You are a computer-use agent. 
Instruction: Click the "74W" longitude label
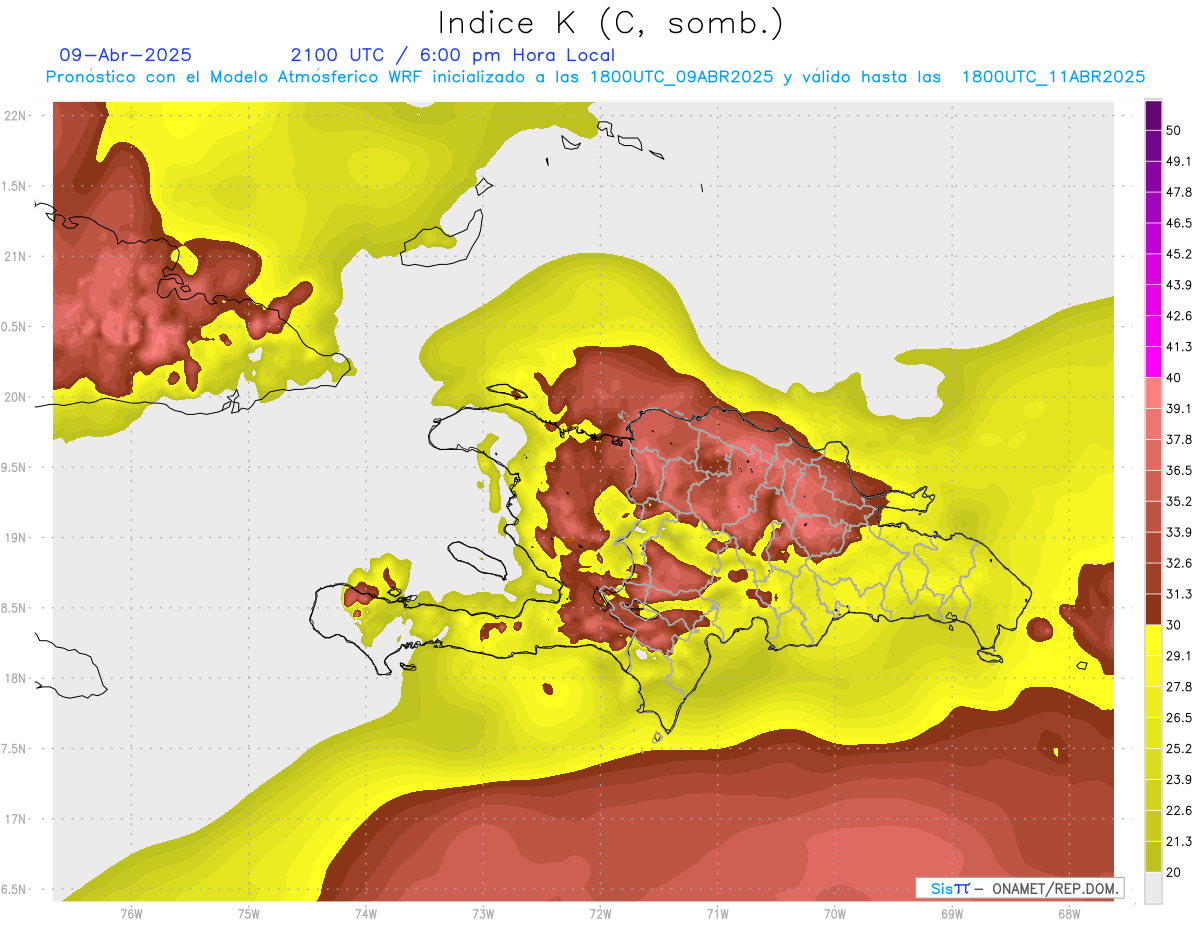(x=366, y=914)
